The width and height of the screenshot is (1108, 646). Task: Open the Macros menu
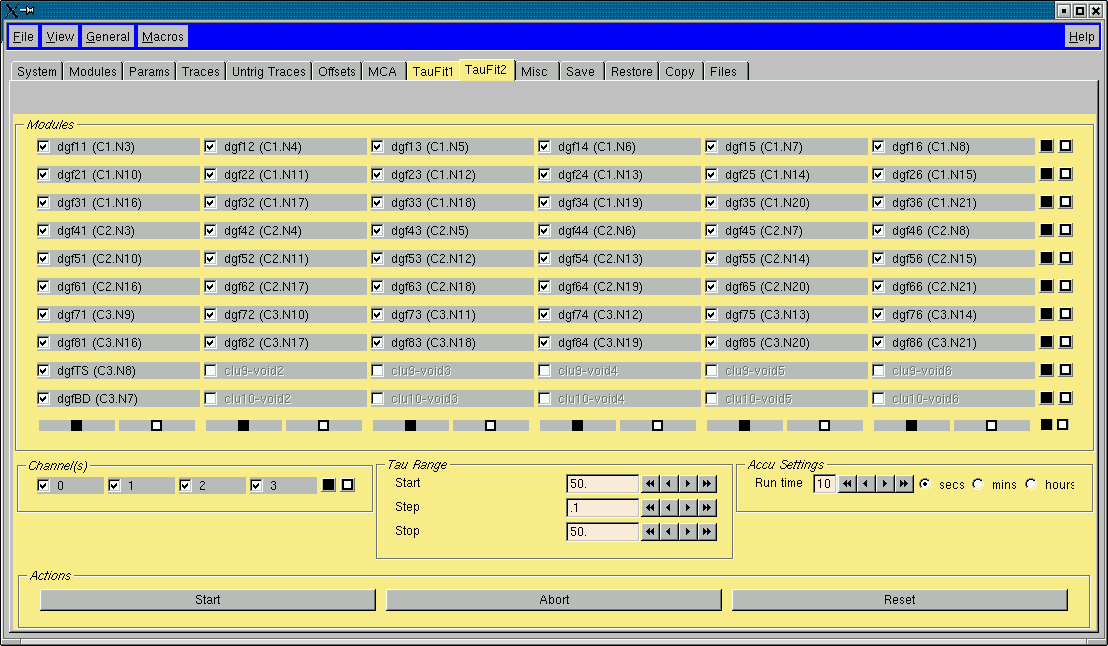pyautogui.click(x=163, y=37)
